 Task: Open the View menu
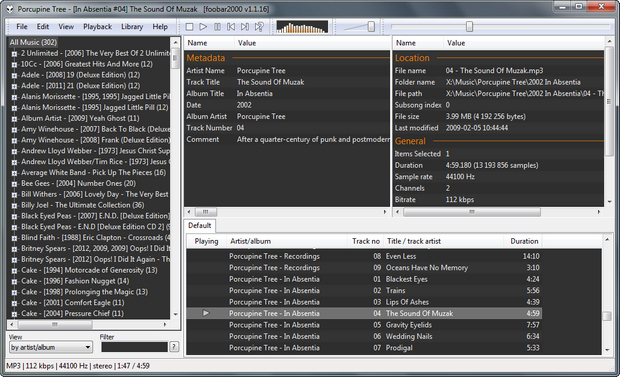pos(66,27)
